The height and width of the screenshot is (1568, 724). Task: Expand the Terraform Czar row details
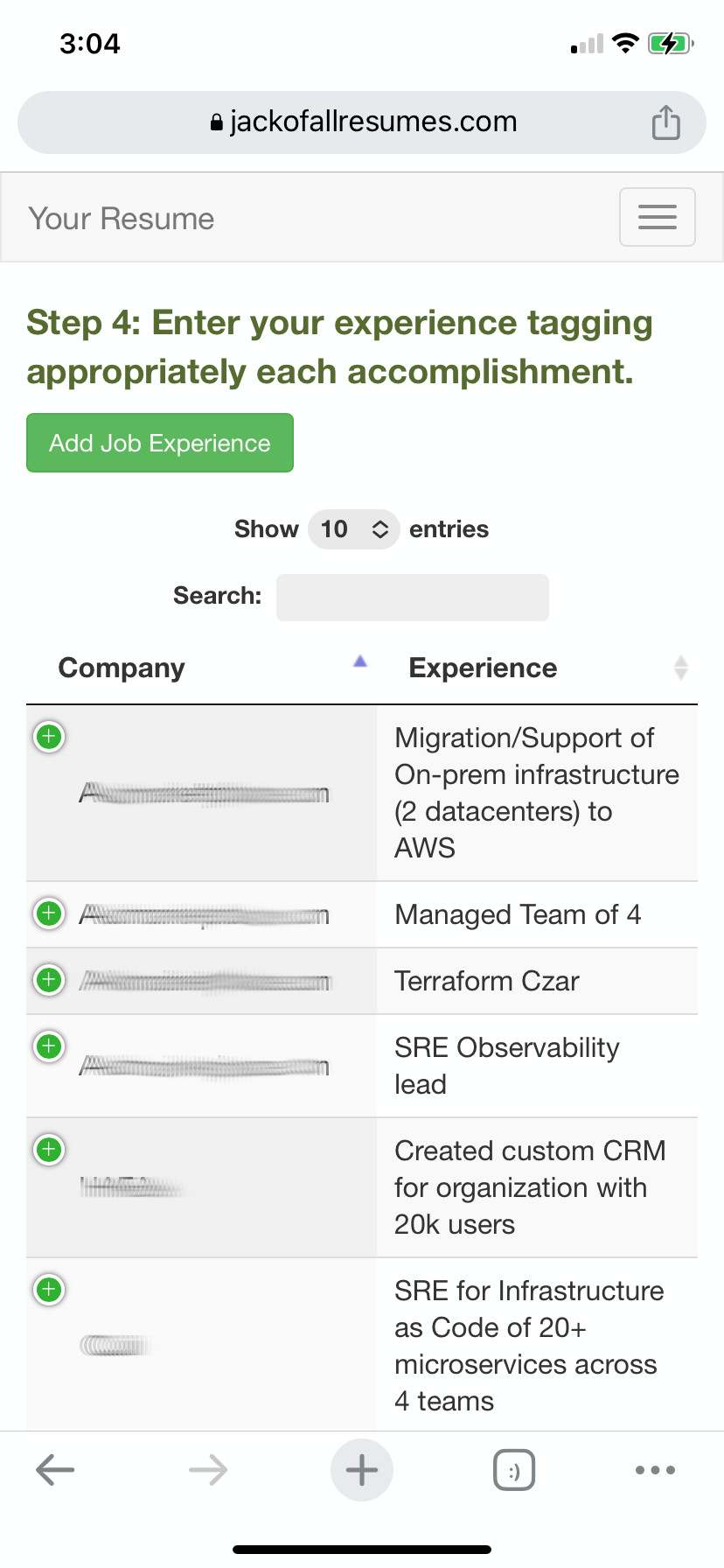click(49, 980)
